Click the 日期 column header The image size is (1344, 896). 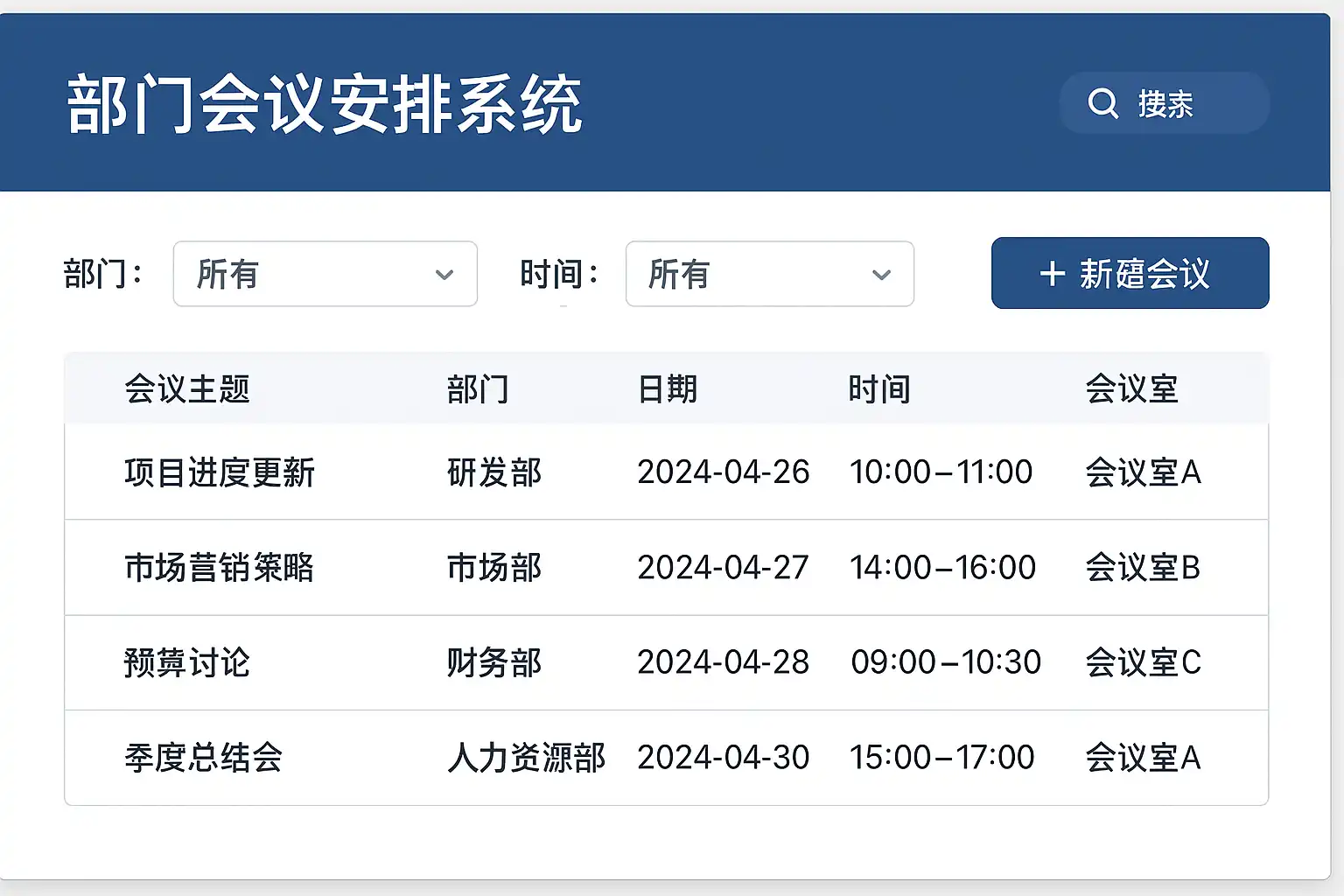(x=668, y=388)
